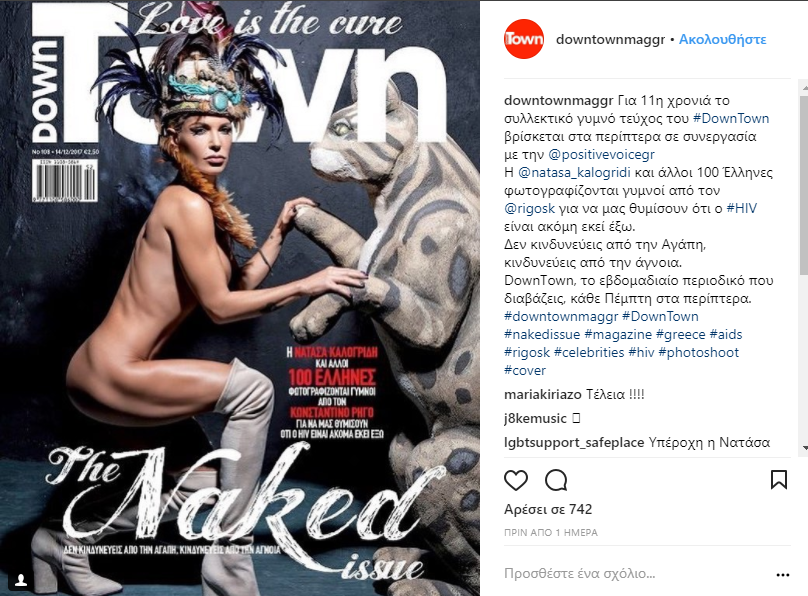Open the #nakedissue hashtag
808x596 pixels.
point(542,334)
